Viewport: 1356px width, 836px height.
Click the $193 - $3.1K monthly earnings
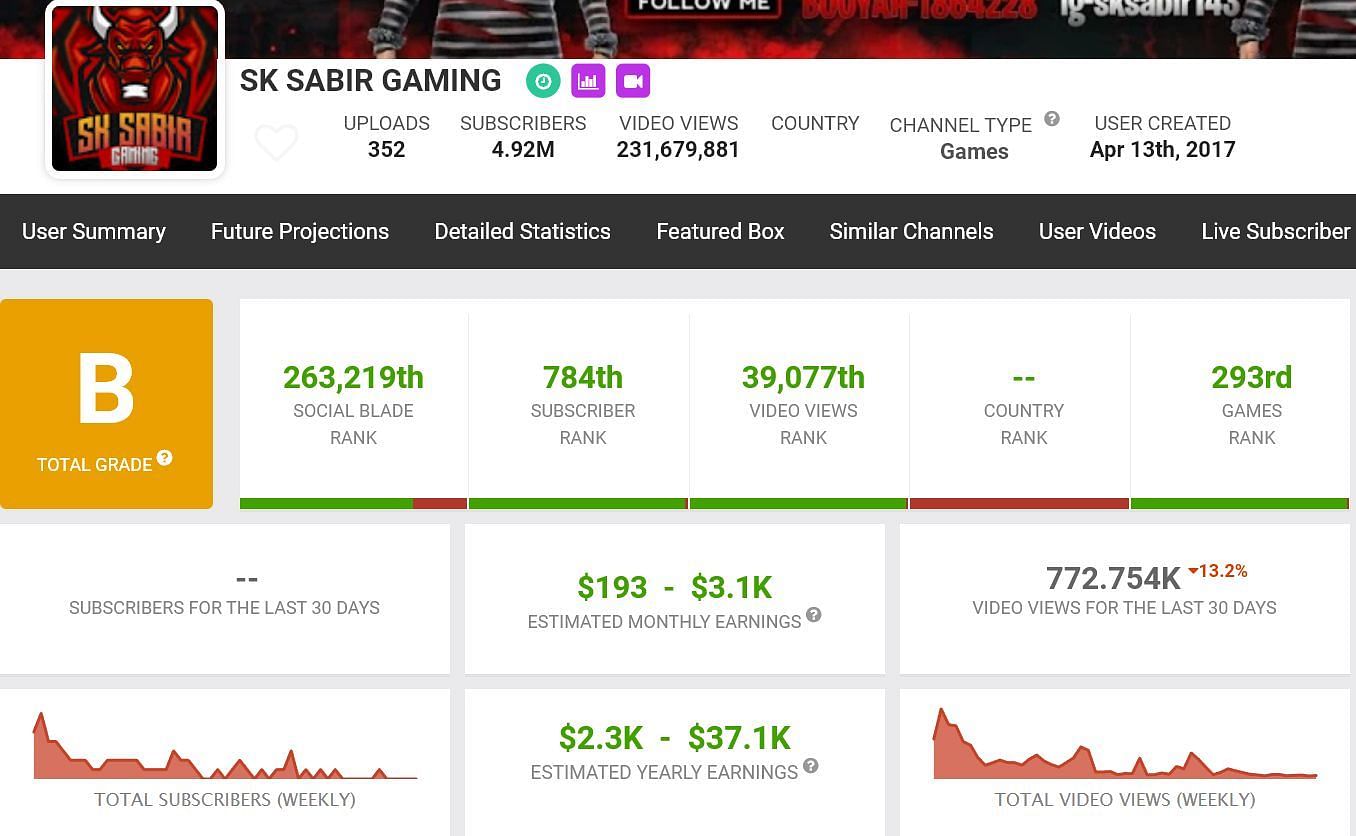click(x=674, y=587)
